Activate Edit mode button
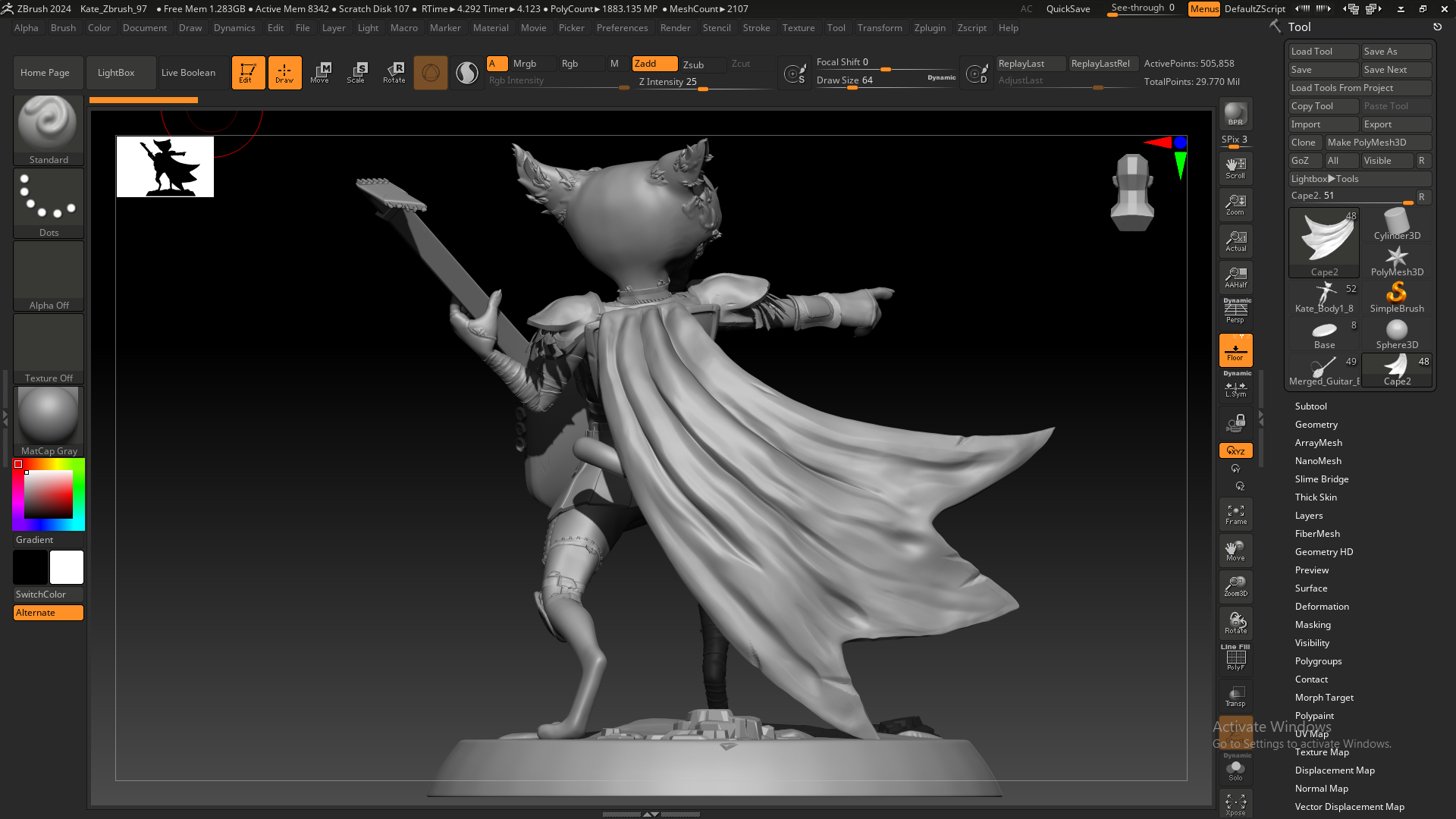Viewport: 1456px width, 819px height. tap(248, 73)
